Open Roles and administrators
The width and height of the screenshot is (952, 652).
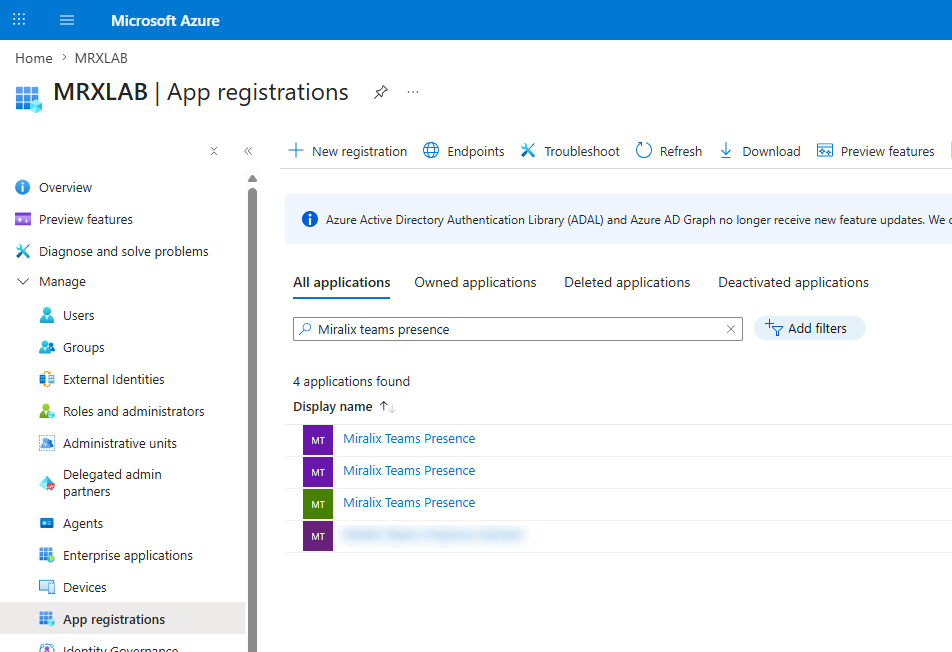(134, 412)
